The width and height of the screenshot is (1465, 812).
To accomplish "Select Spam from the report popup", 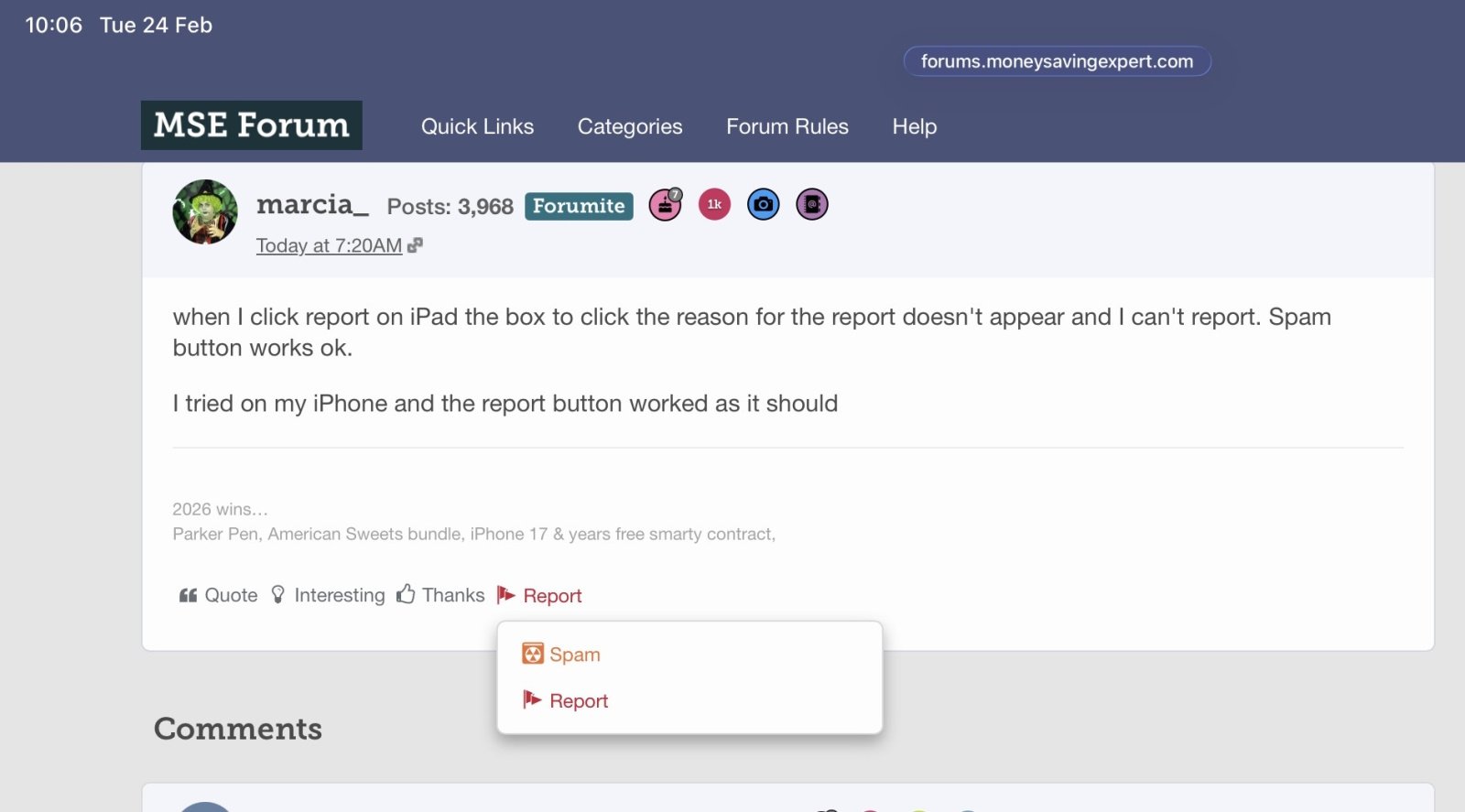I will pos(574,655).
